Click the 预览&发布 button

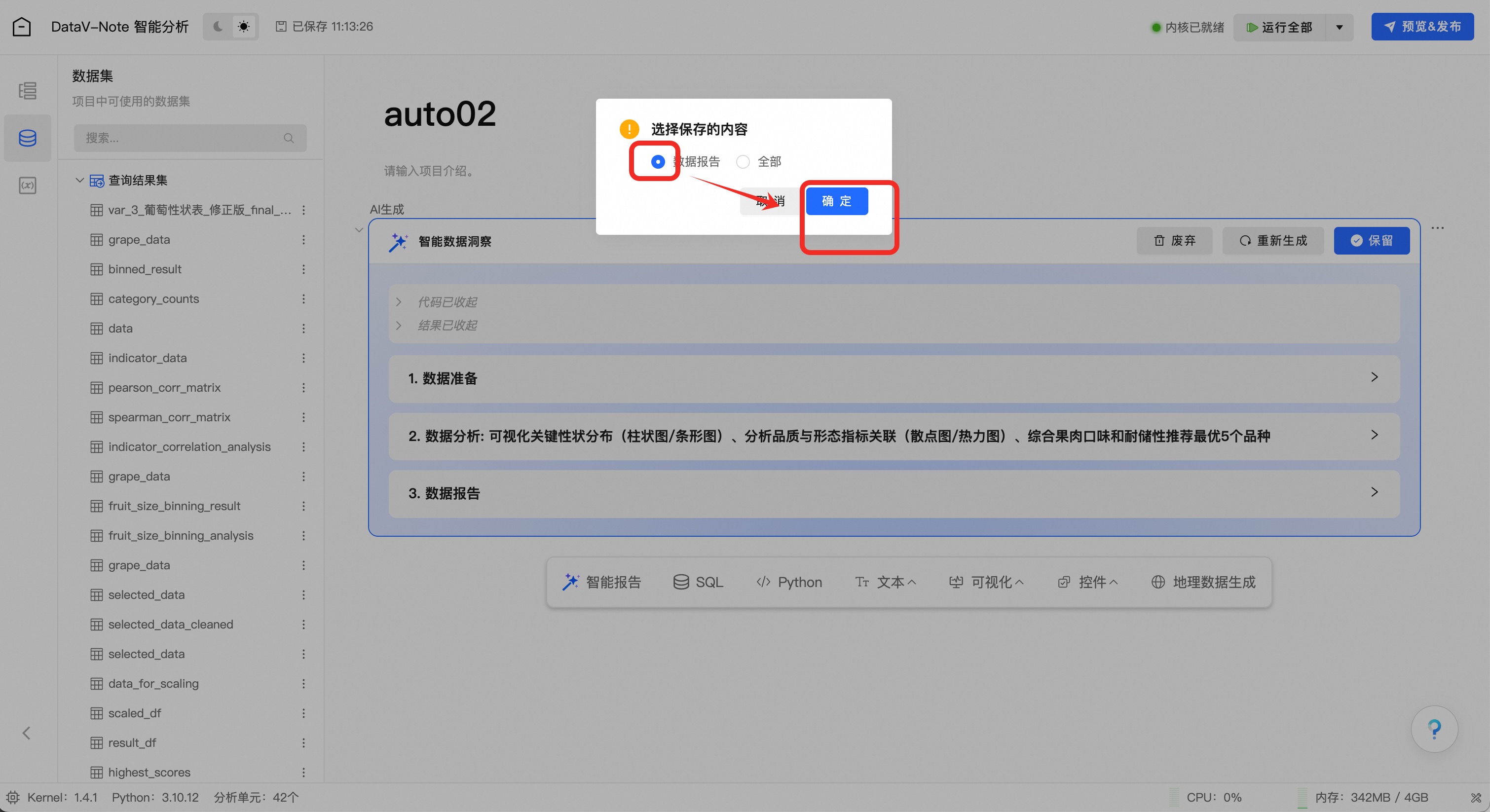(x=1422, y=27)
